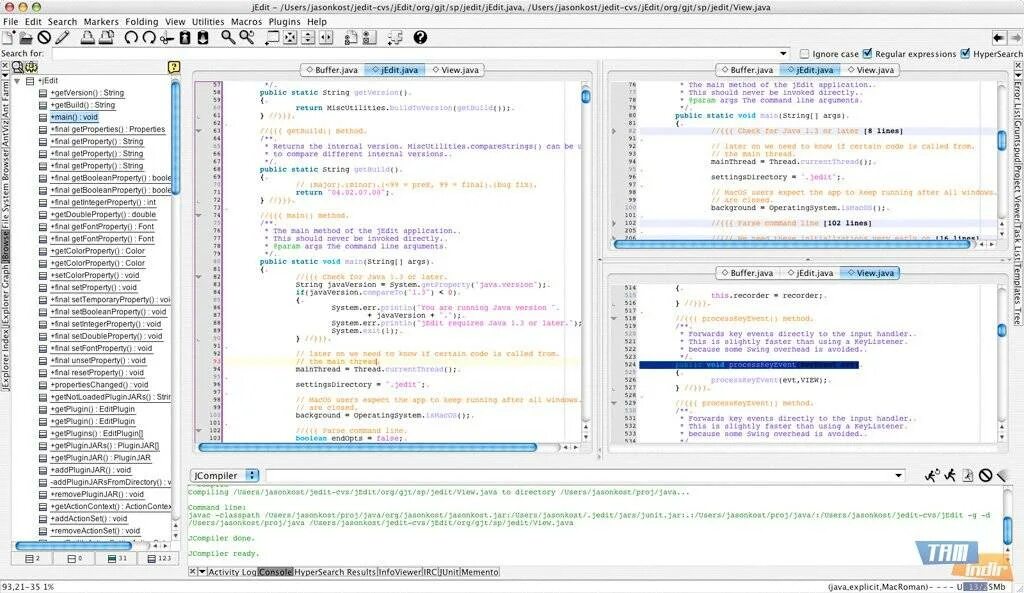Redo the last edit
This screenshot has height=593, width=1024.
pyautogui.click(x=149, y=37)
